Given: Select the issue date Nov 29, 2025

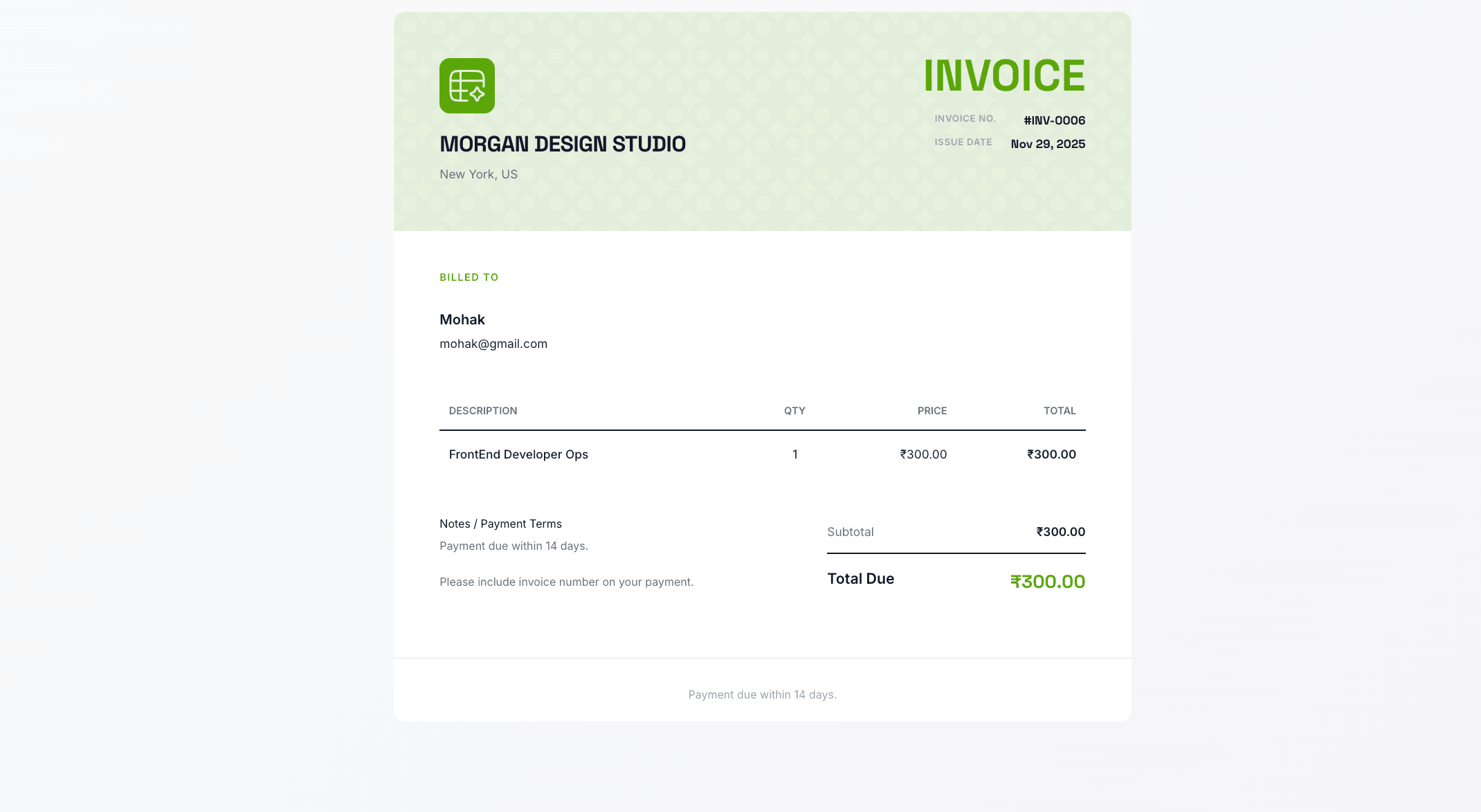Looking at the screenshot, I should [x=1048, y=143].
